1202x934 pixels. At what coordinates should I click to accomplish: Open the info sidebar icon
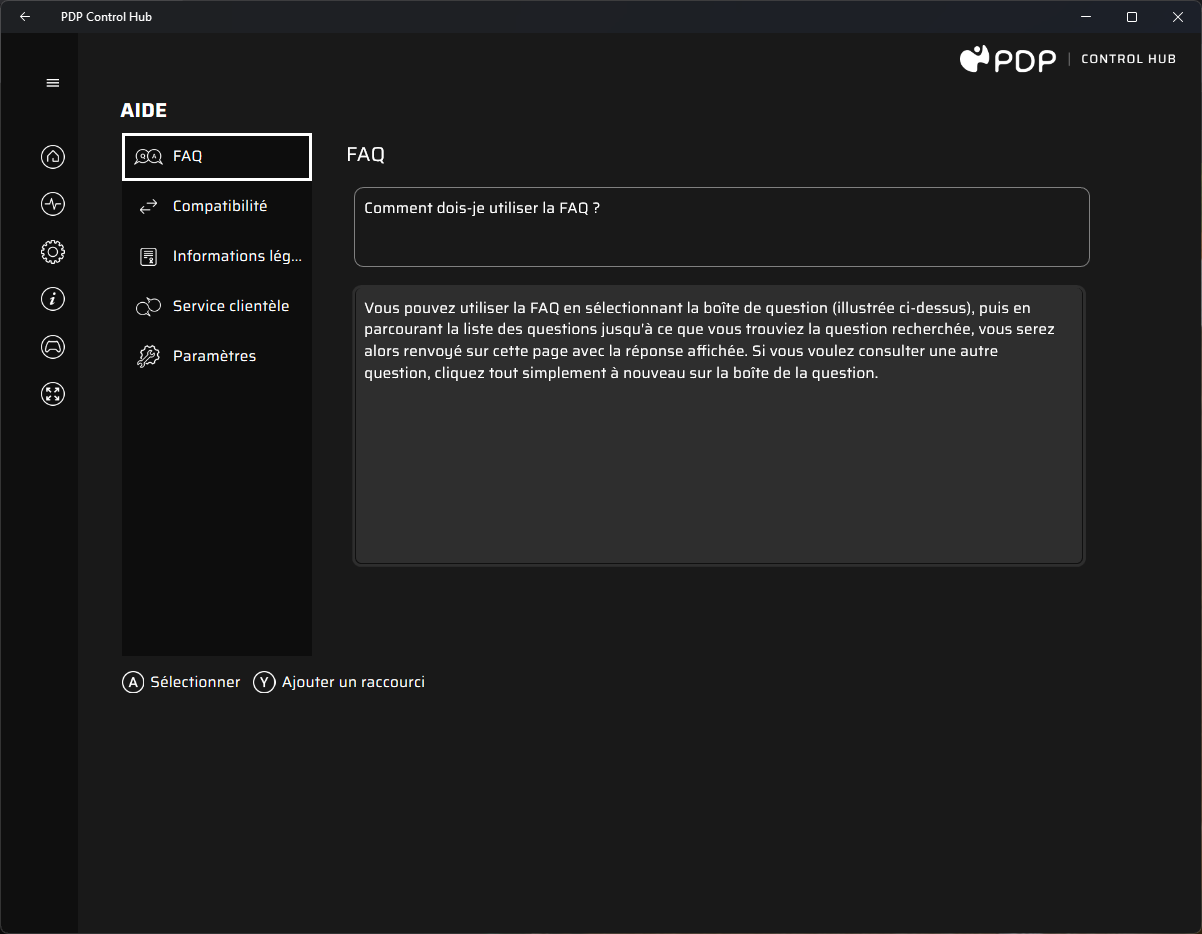[x=53, y=298]
